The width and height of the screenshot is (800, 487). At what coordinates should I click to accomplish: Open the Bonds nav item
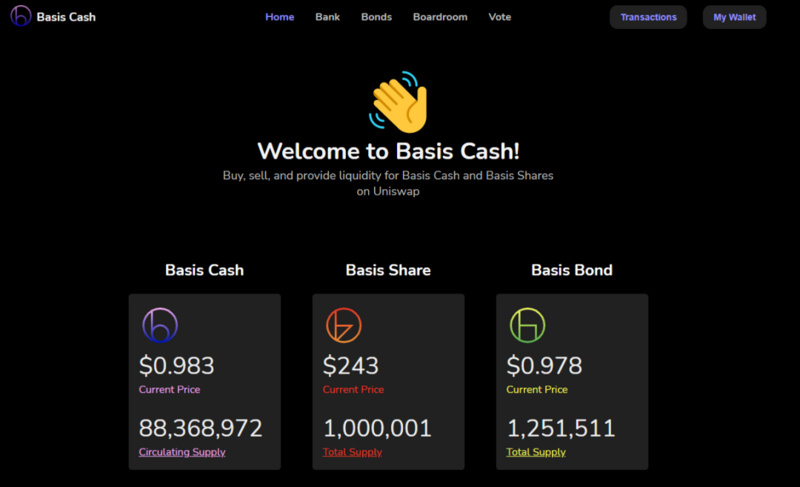coord(377,17)
